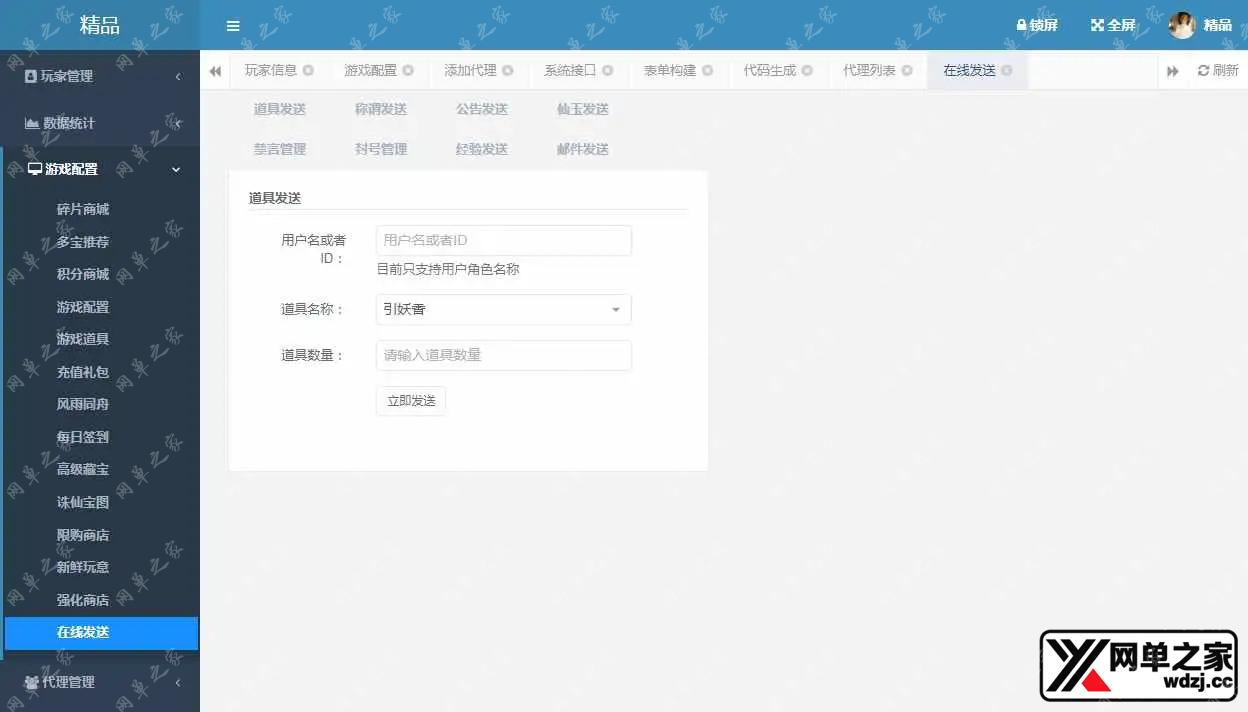Click the 立即发送 send button
The image size is (1248, 712).
point(410,400)
